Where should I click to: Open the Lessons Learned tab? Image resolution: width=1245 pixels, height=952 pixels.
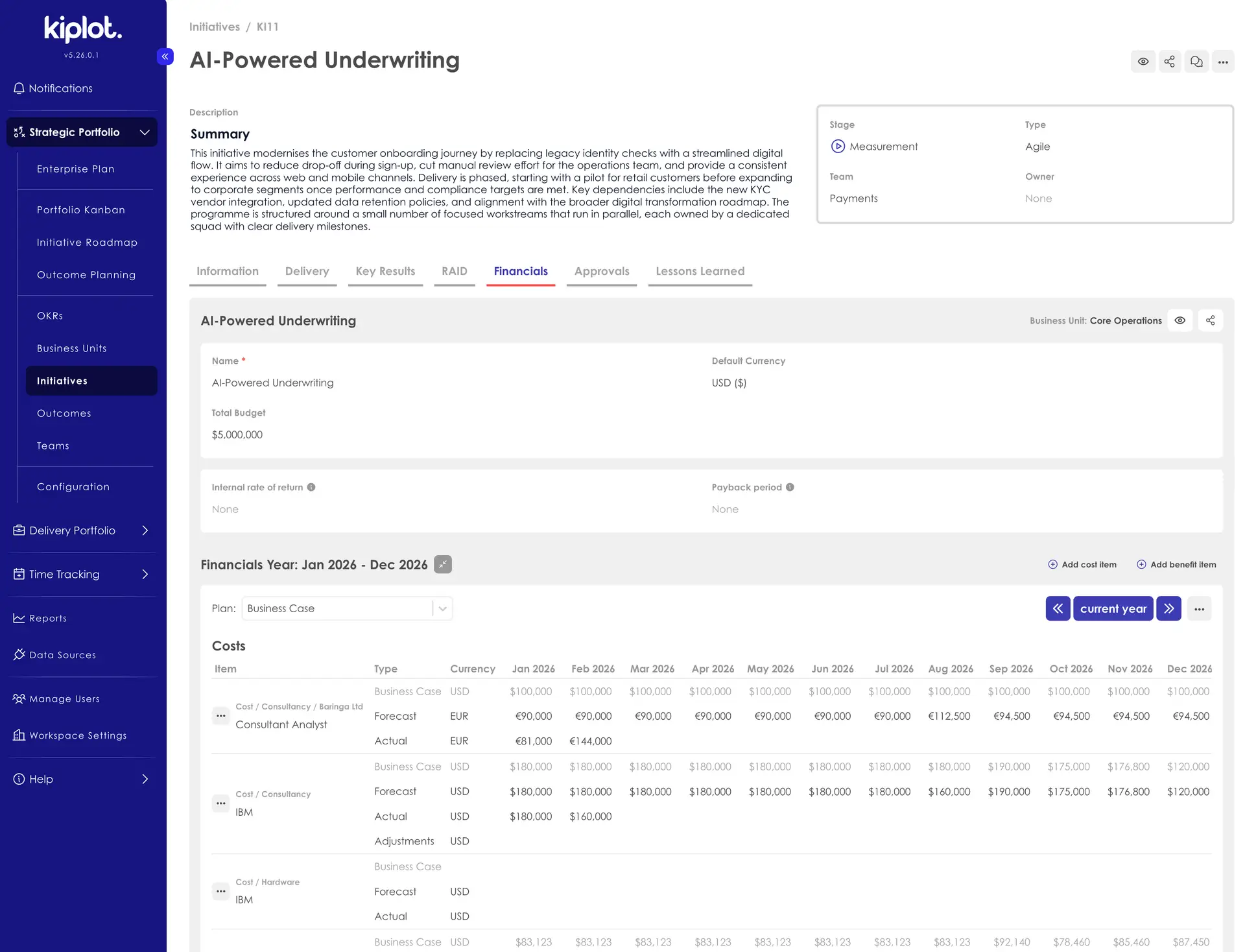click(x=700, y=271)
